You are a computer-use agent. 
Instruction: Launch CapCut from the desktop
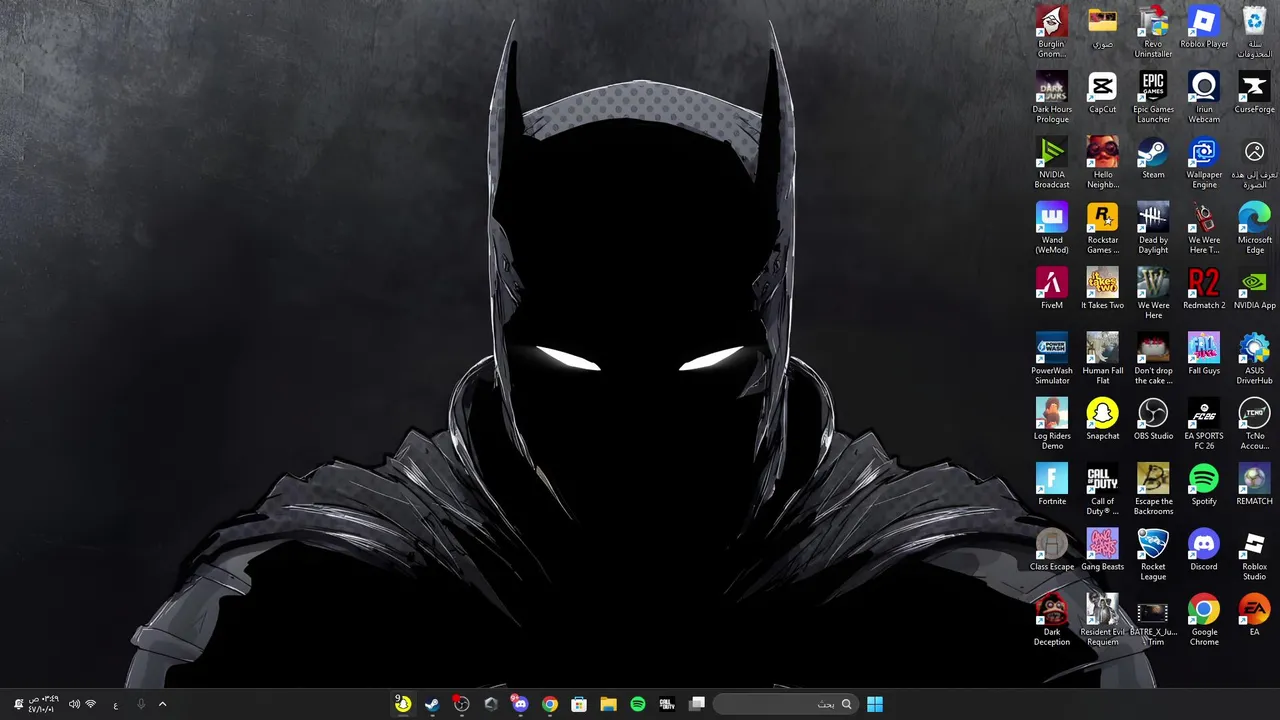point(1102,92)
